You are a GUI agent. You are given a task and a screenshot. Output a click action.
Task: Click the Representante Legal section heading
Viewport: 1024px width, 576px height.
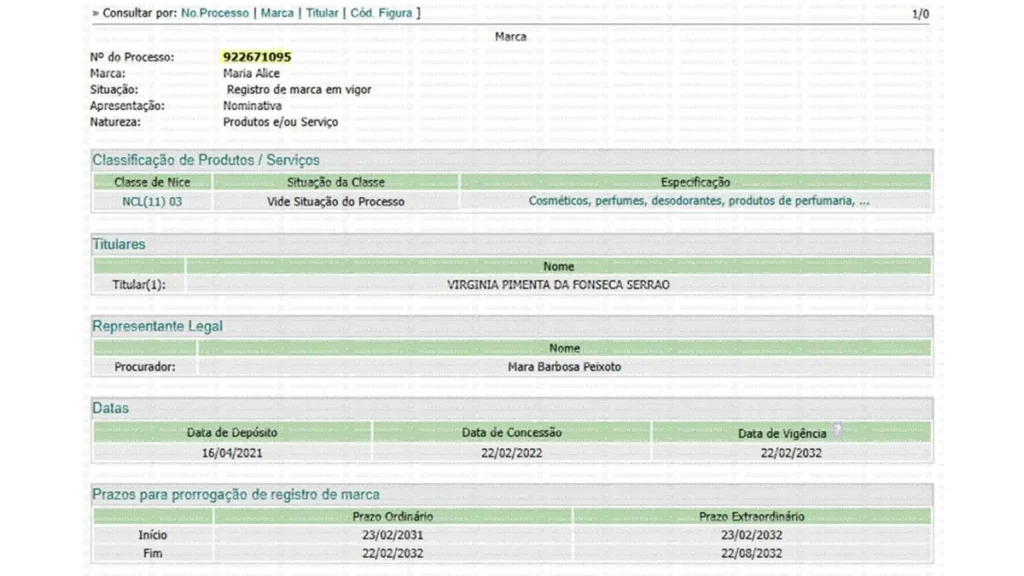(x=157, y=326)
